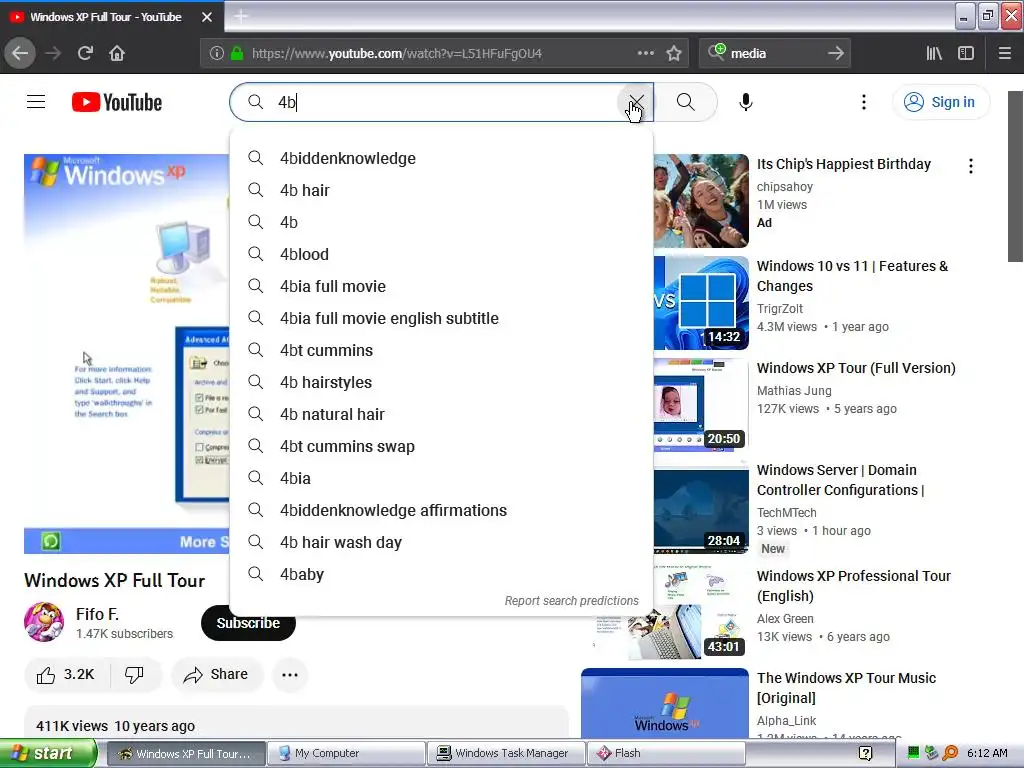Select suggestion 4b natural hair
The image size is (1024, 768).
[x=441, y=414]
